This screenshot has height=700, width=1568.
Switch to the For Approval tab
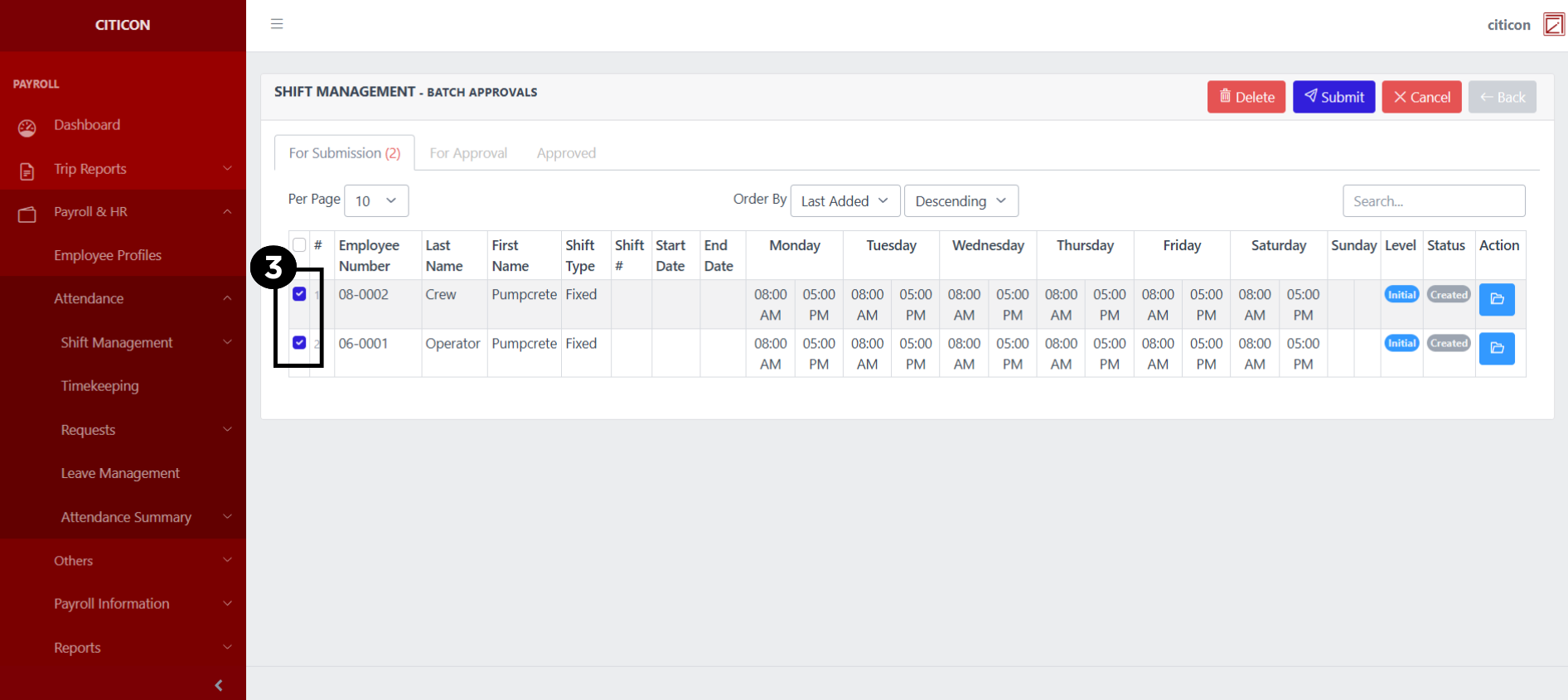click(467, 153)
